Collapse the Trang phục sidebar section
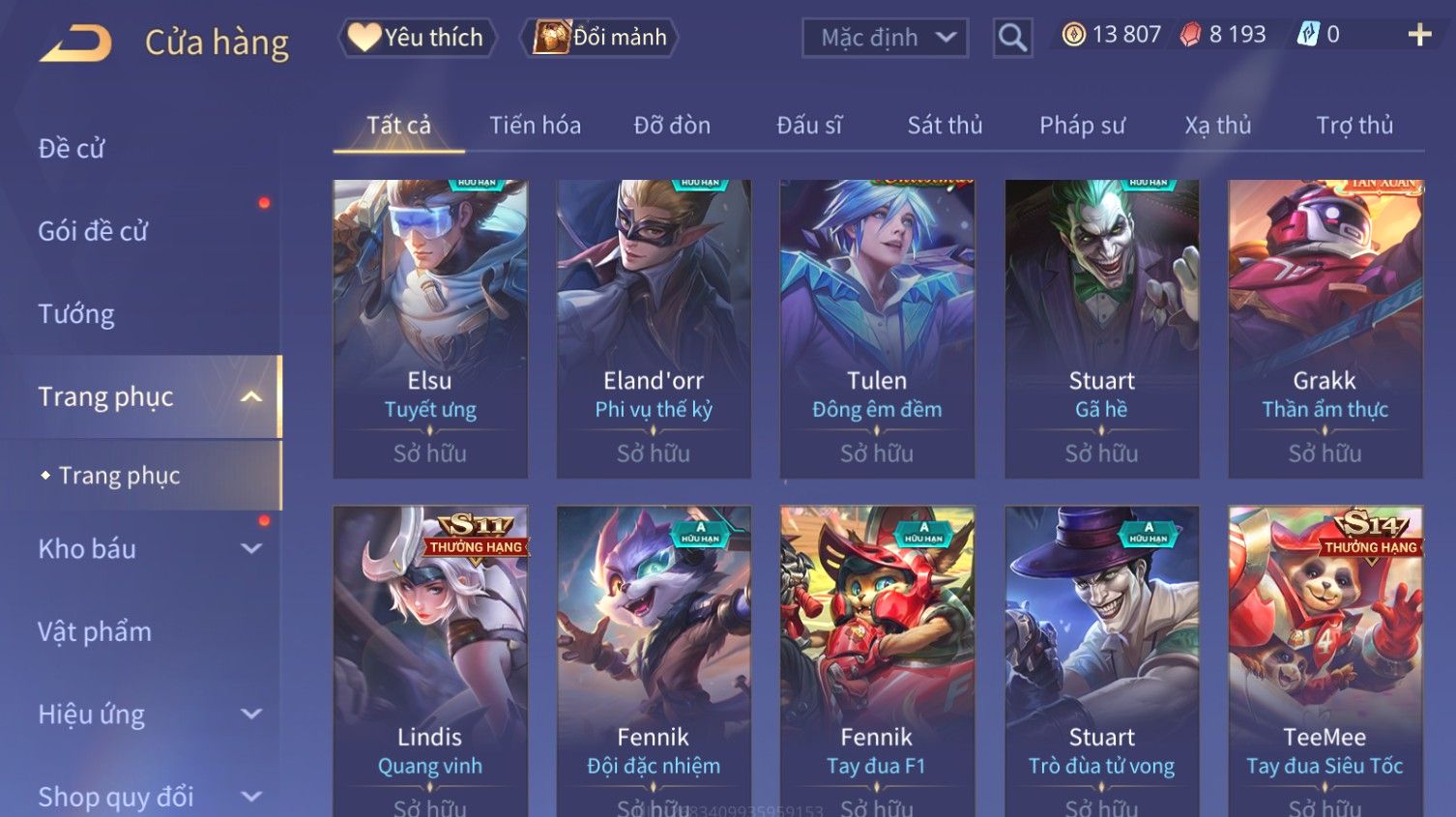The image size is (1456, 817). [x=251, y=396]
